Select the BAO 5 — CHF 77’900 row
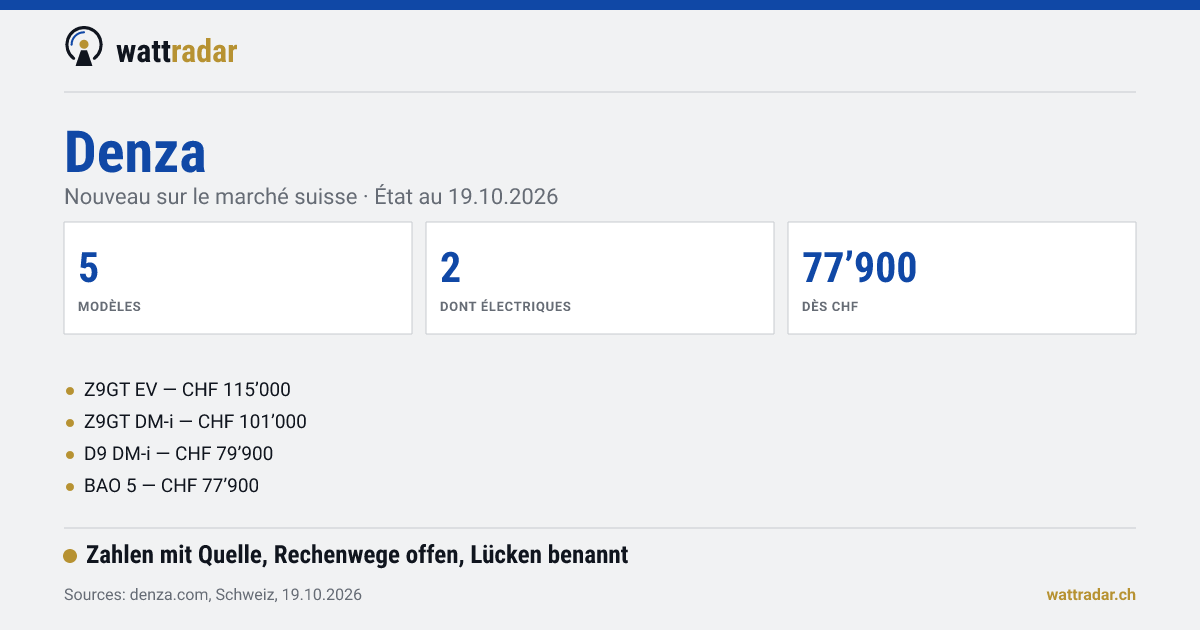This screenshot has height=630, width=1200. 162,486
